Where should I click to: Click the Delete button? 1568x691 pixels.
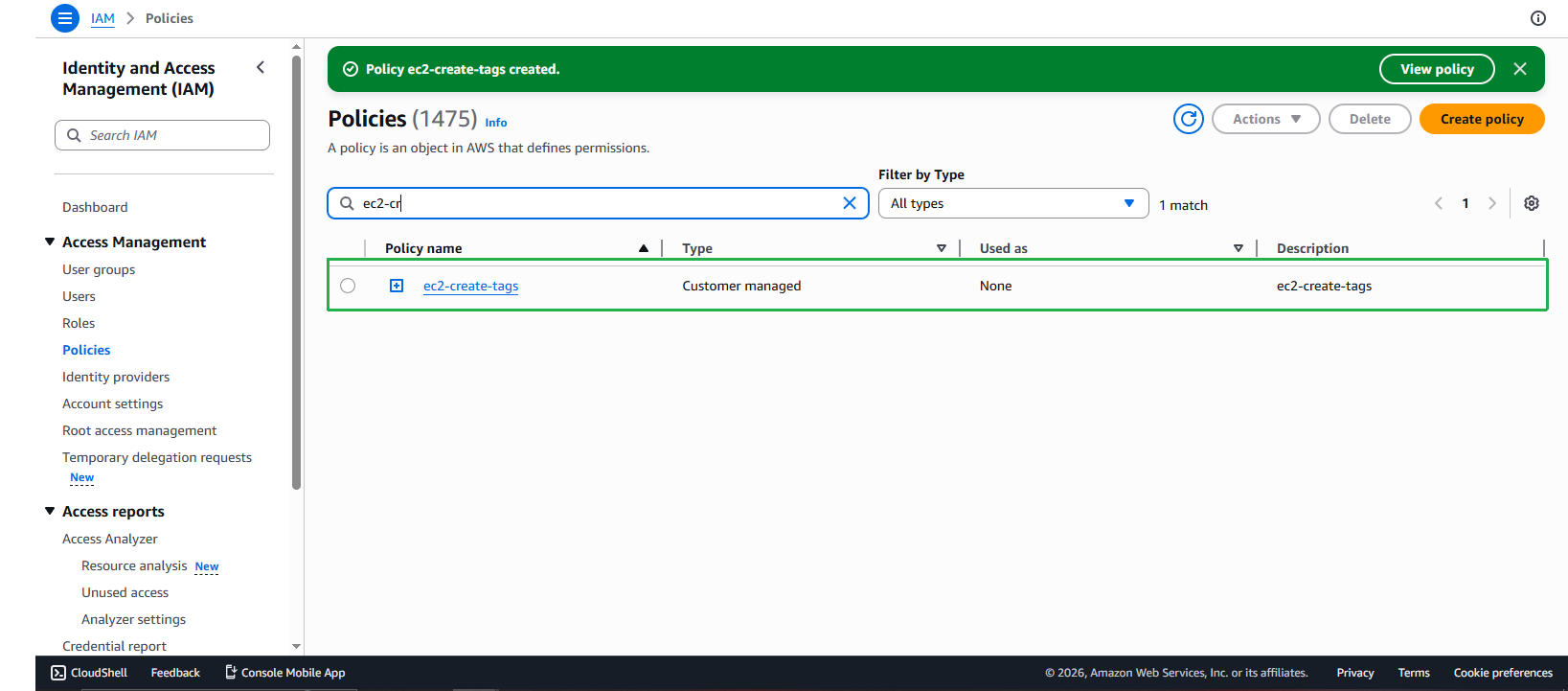[1370, 119]
